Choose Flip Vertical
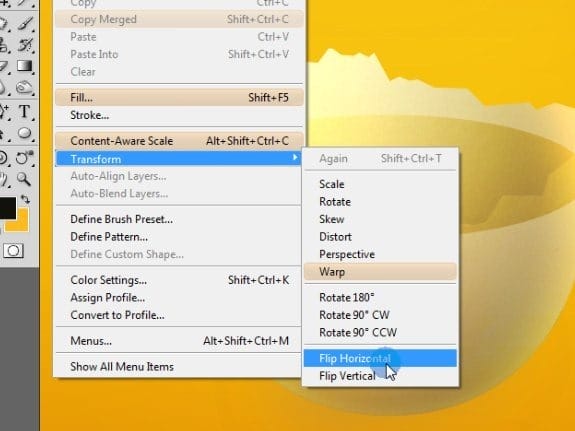This screenshot has width=575, height=431. click(x=380, y=376)
